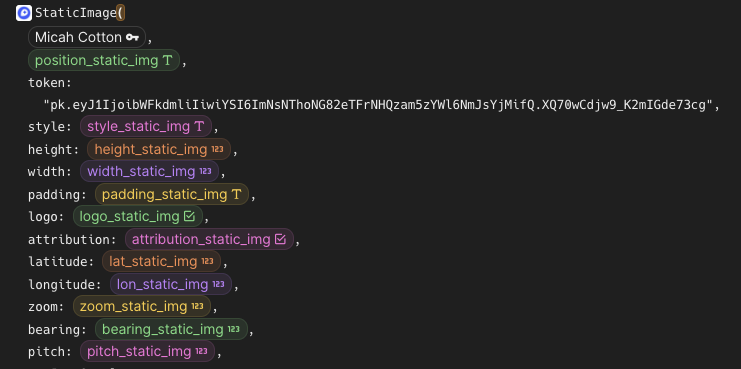Image resolution: width=741 pixels, height=369 pixels.
Task: Click the StaticImage function name
Action: pyautogui.click(x=75, y=13)
